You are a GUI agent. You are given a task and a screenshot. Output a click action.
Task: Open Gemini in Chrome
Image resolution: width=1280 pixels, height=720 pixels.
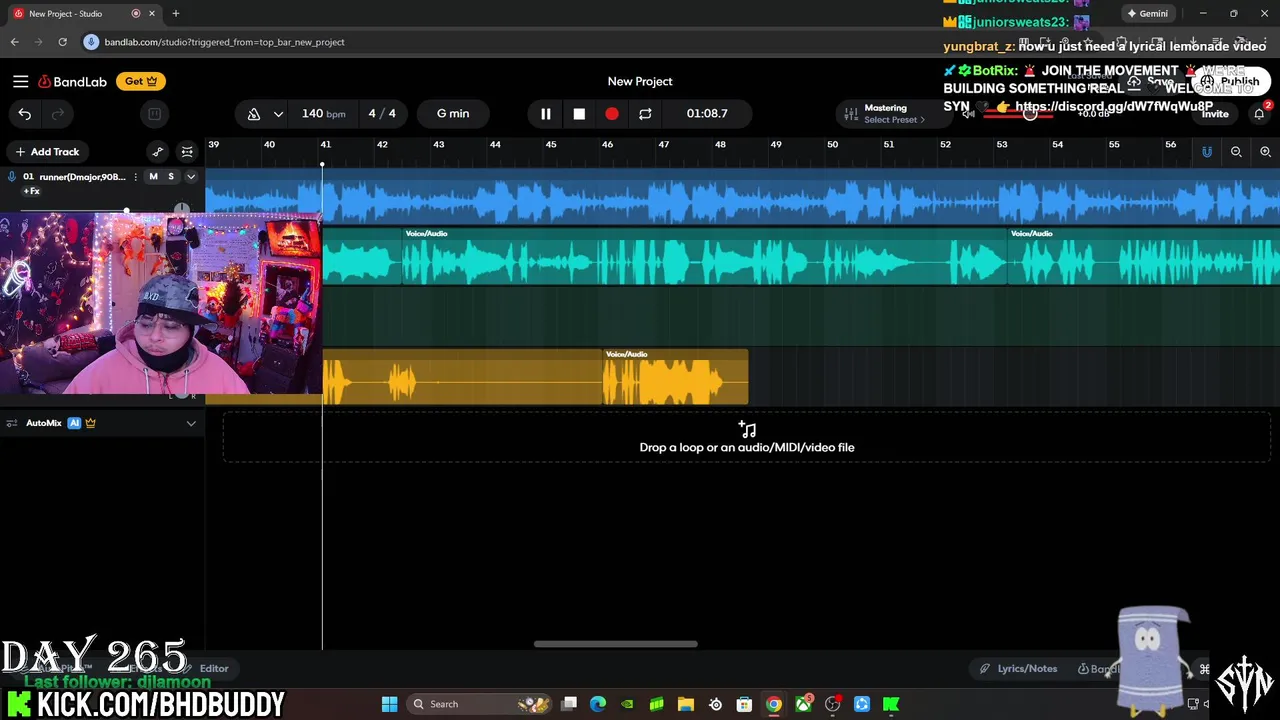pos(1147,13)
